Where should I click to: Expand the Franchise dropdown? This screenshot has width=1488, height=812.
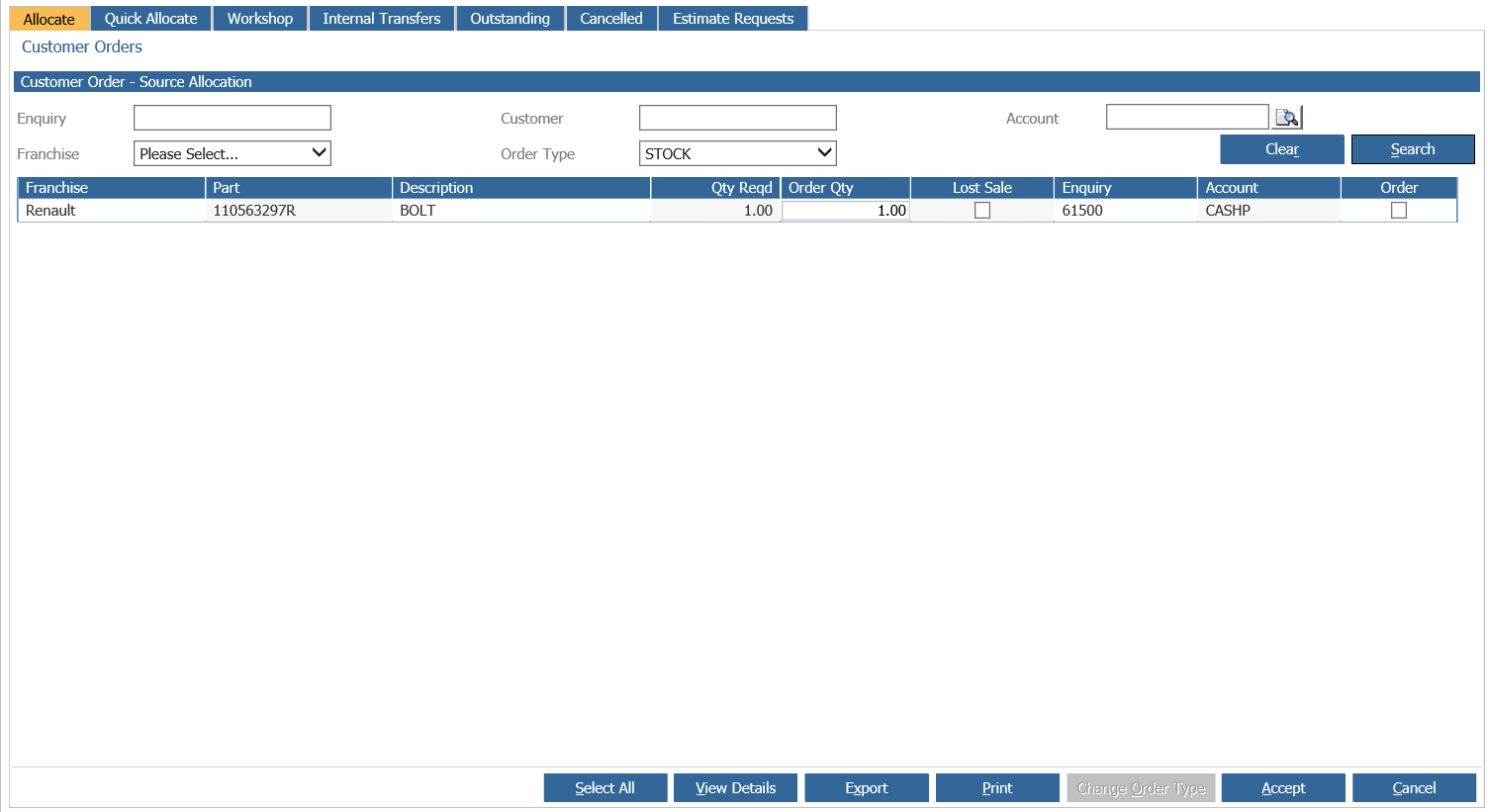(232, 153)
